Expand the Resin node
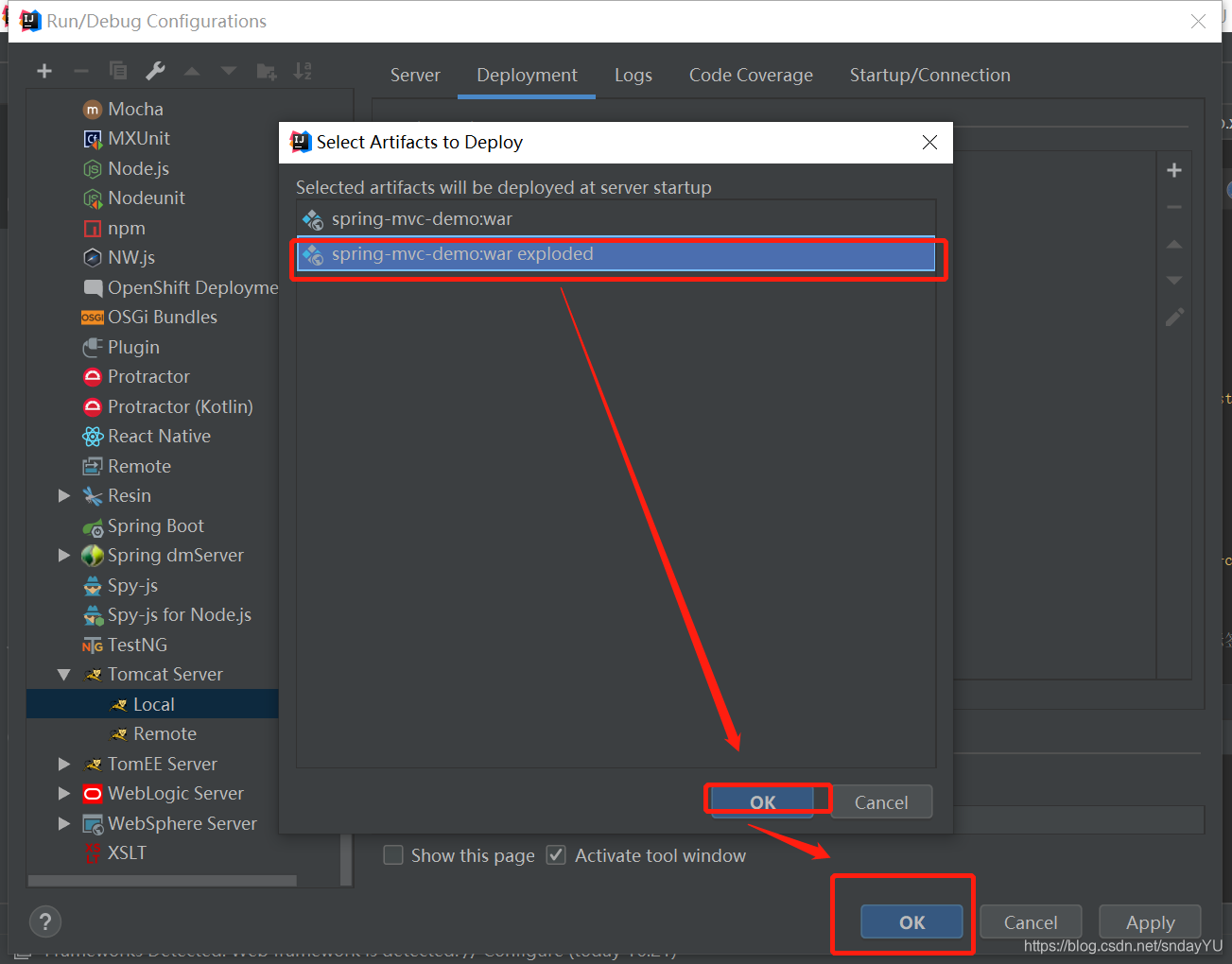This screenshot has height=964, width=1232. pyautogui.click(x=64, y=495)
